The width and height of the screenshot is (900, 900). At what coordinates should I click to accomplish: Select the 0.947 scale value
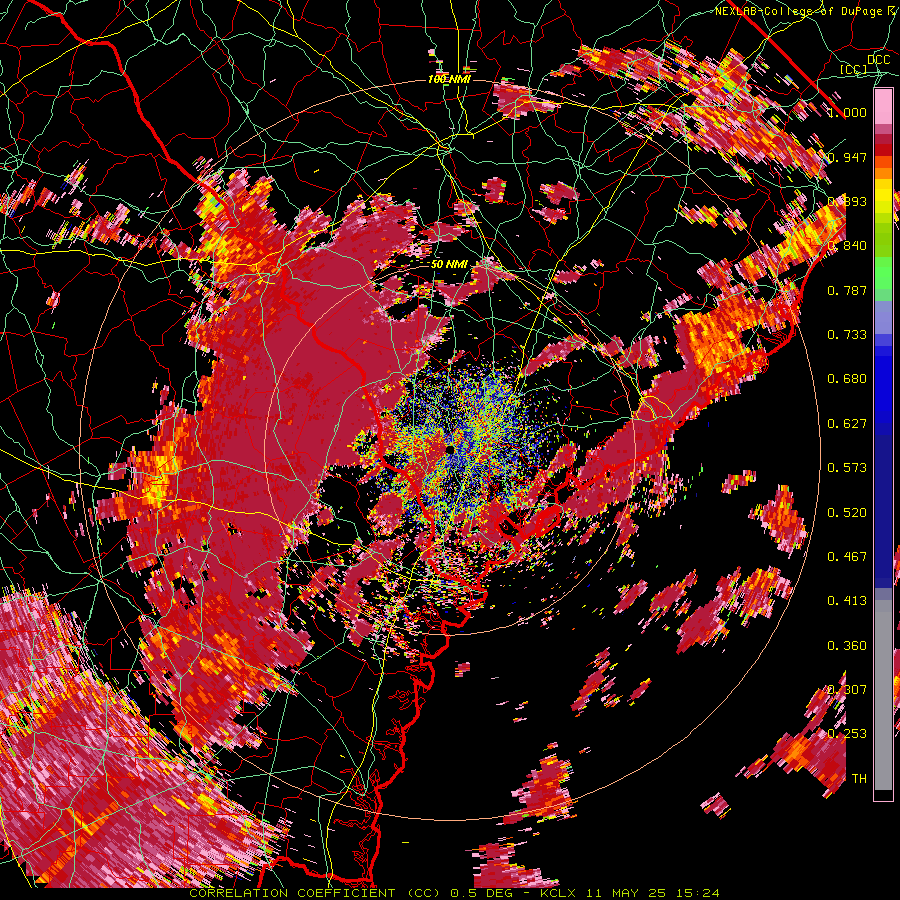point(847,157)
